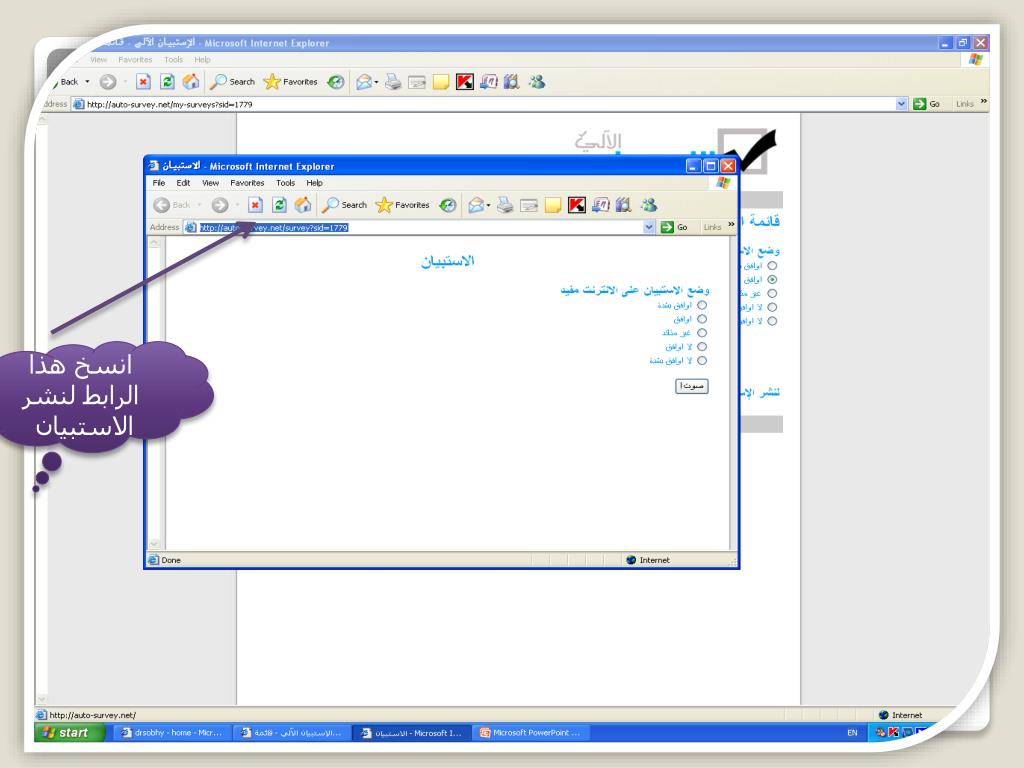This screenshot has width=1024, height=768.
Task: Select 'لا اوافق' radio in front survey
Action: coord(702,347)
